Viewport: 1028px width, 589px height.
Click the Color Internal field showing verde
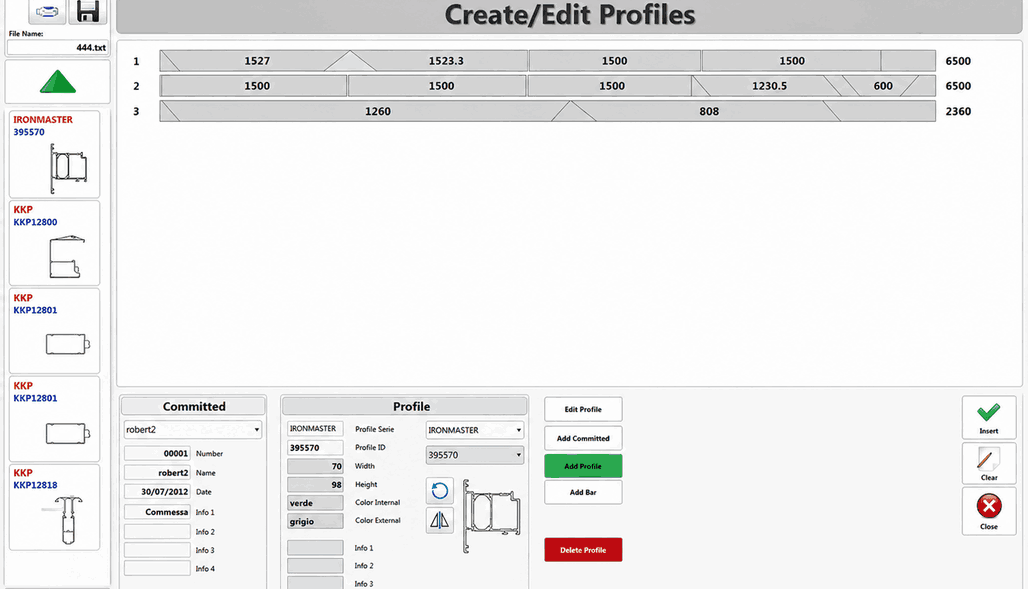(x=315, y=502)
